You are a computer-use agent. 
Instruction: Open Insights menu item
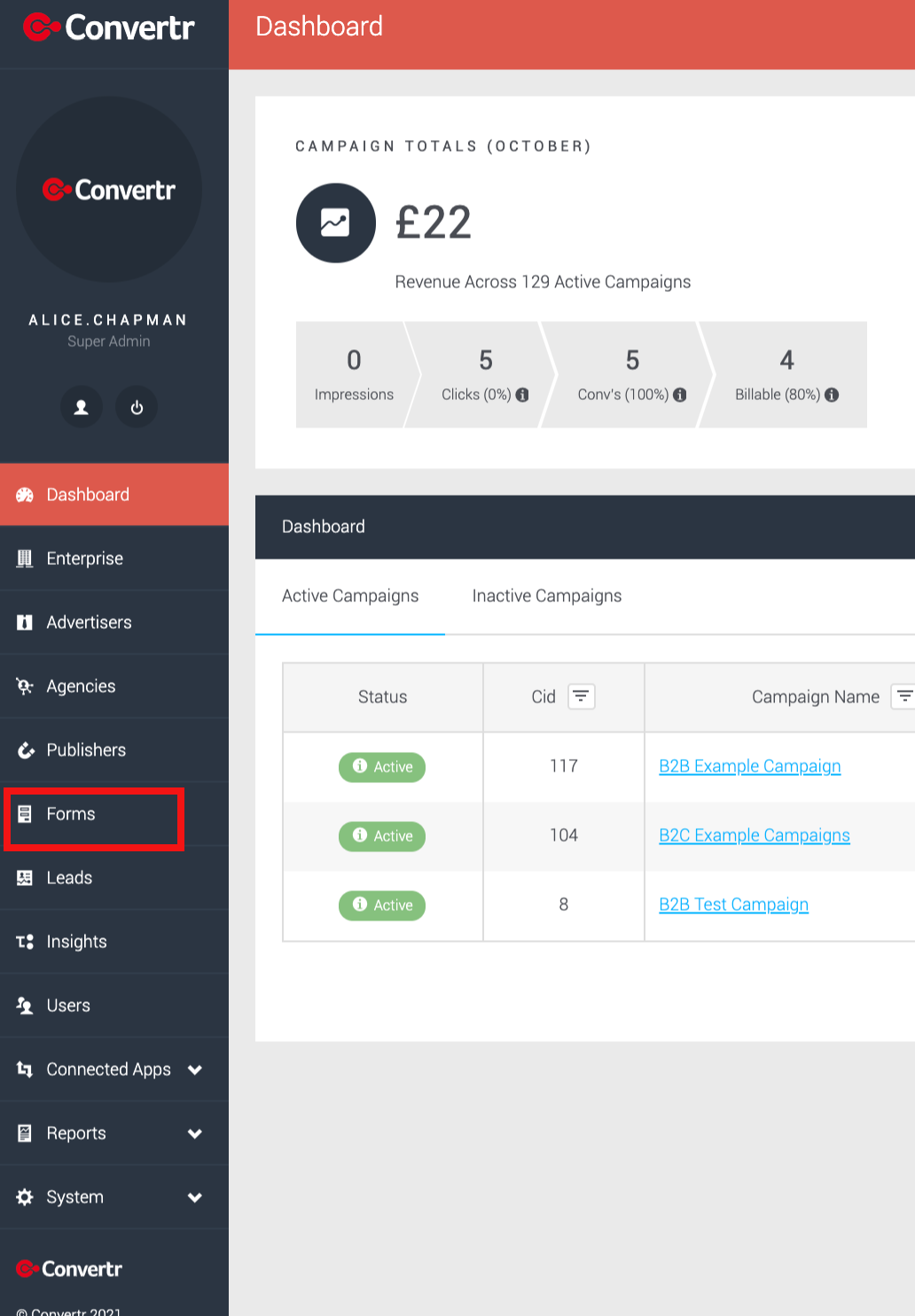(114, 942)
